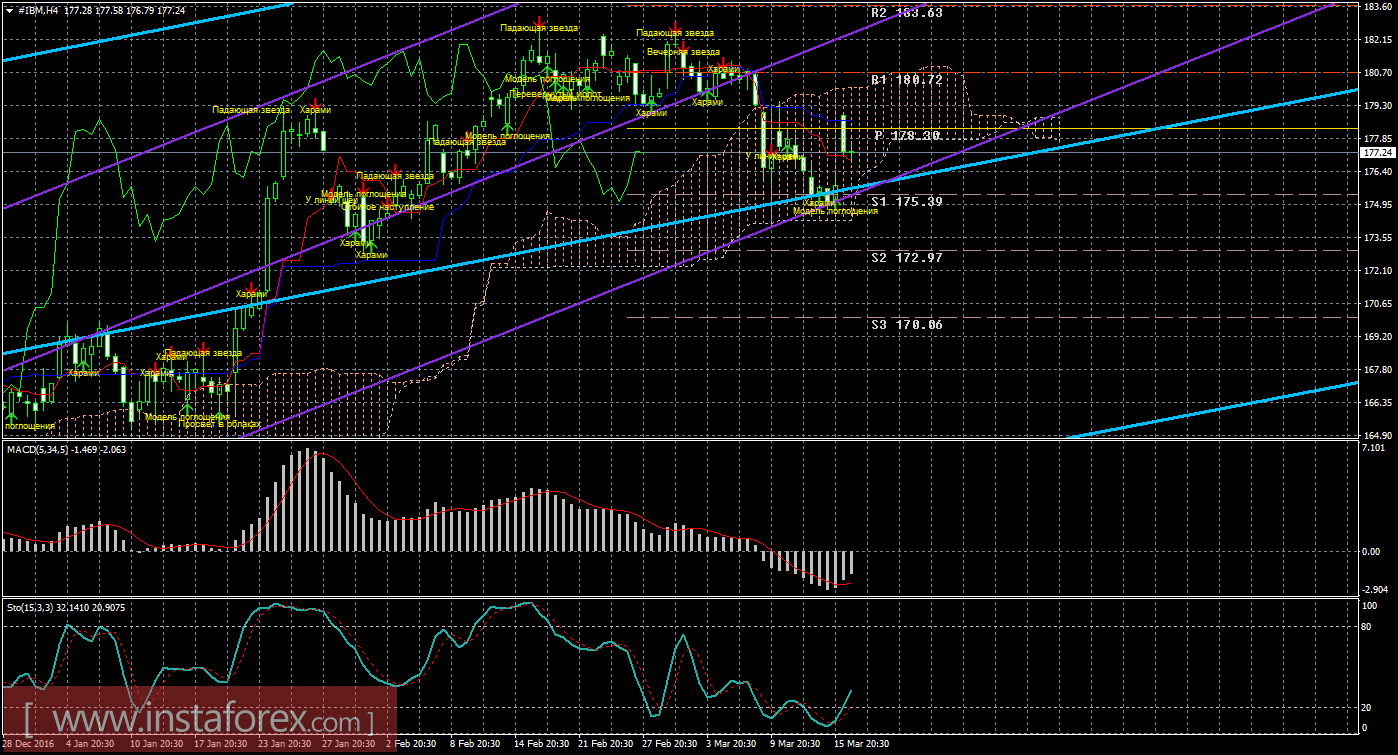Viewport: 1398px width, 755px height.
Task: Click the 8 Feb 20:30 time label
Action: [x=477, y=745]
